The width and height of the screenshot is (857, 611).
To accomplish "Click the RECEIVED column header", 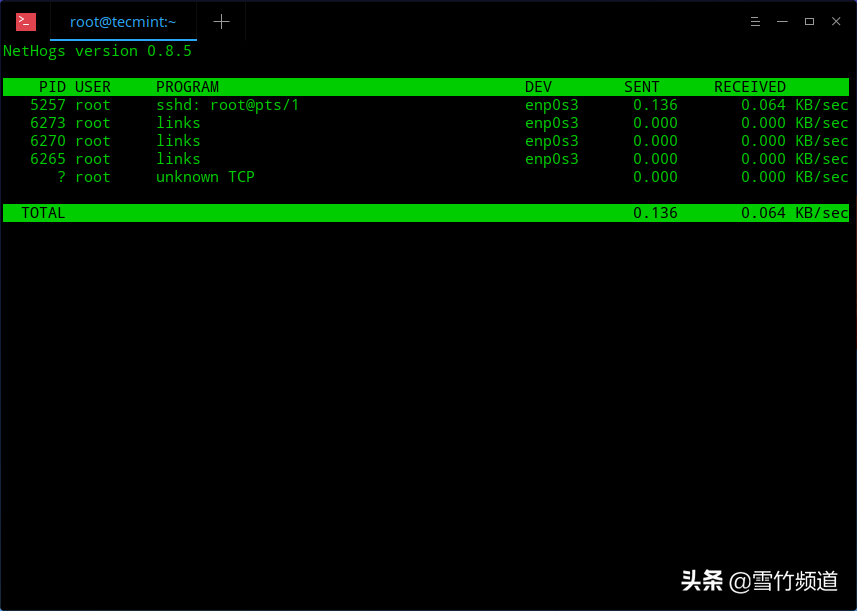I will 750,87.
